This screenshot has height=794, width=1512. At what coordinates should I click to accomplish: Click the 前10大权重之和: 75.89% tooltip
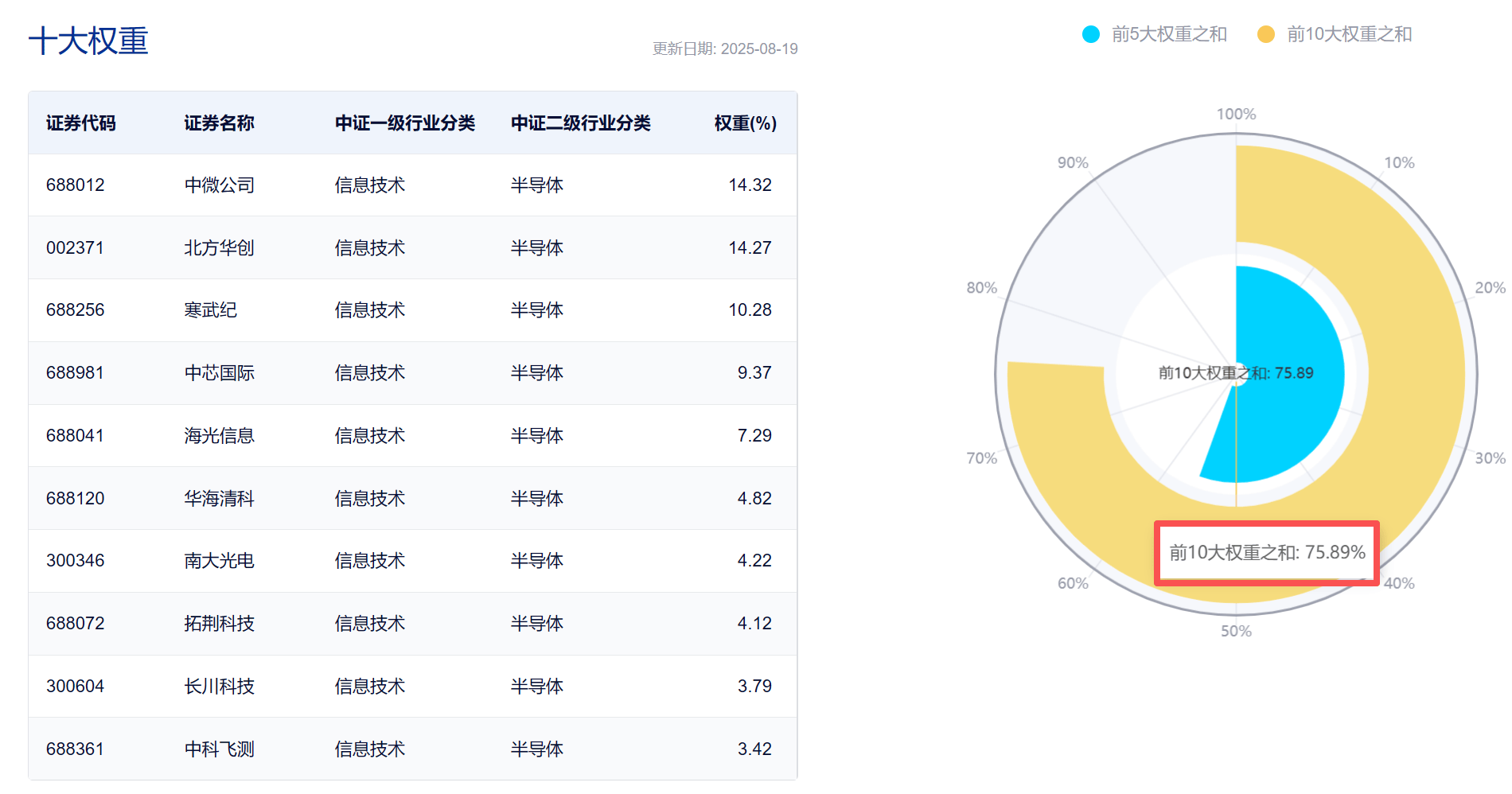click(1267, 553)
